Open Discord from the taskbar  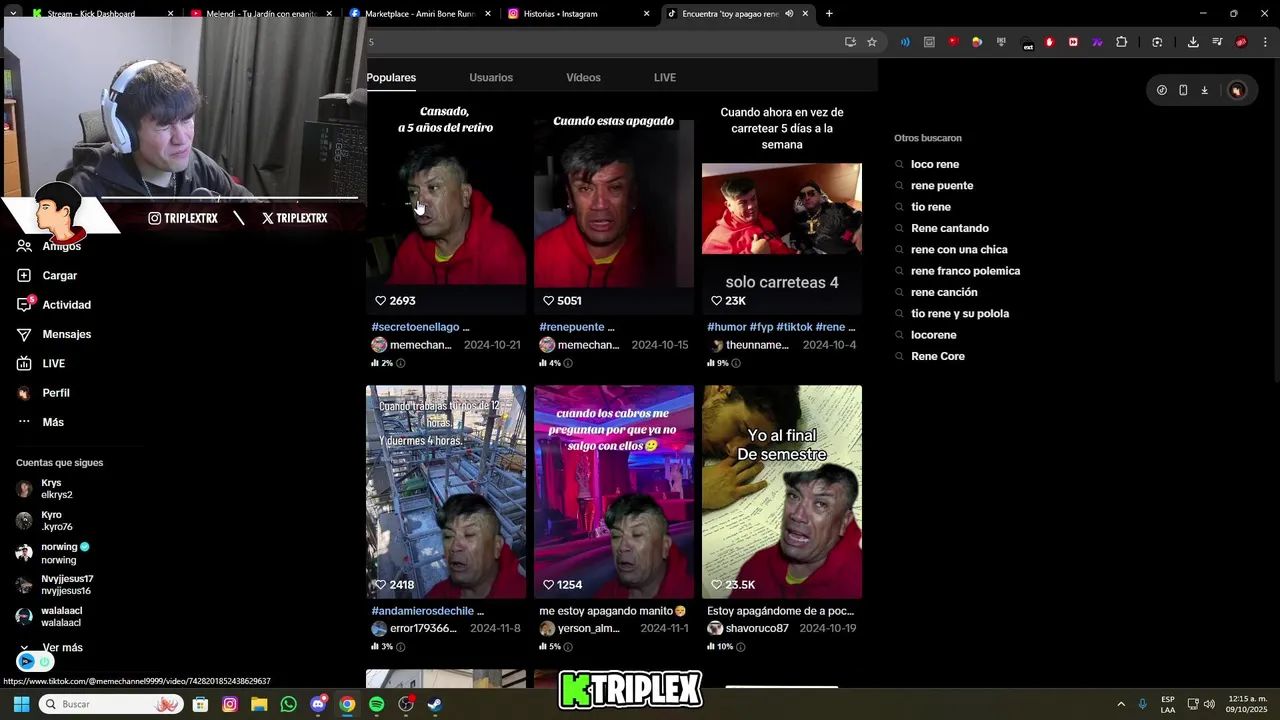pos(318,704)
